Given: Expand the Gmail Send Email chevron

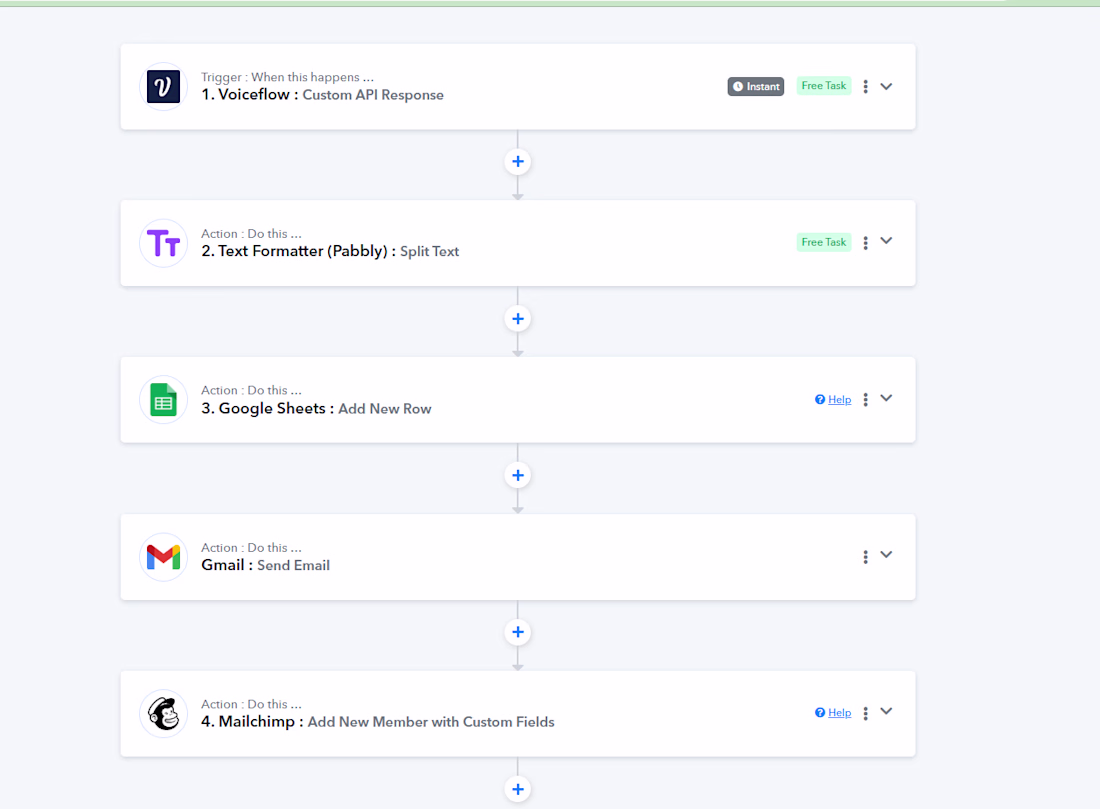Looking at the screenshot, I should (886, 554).
